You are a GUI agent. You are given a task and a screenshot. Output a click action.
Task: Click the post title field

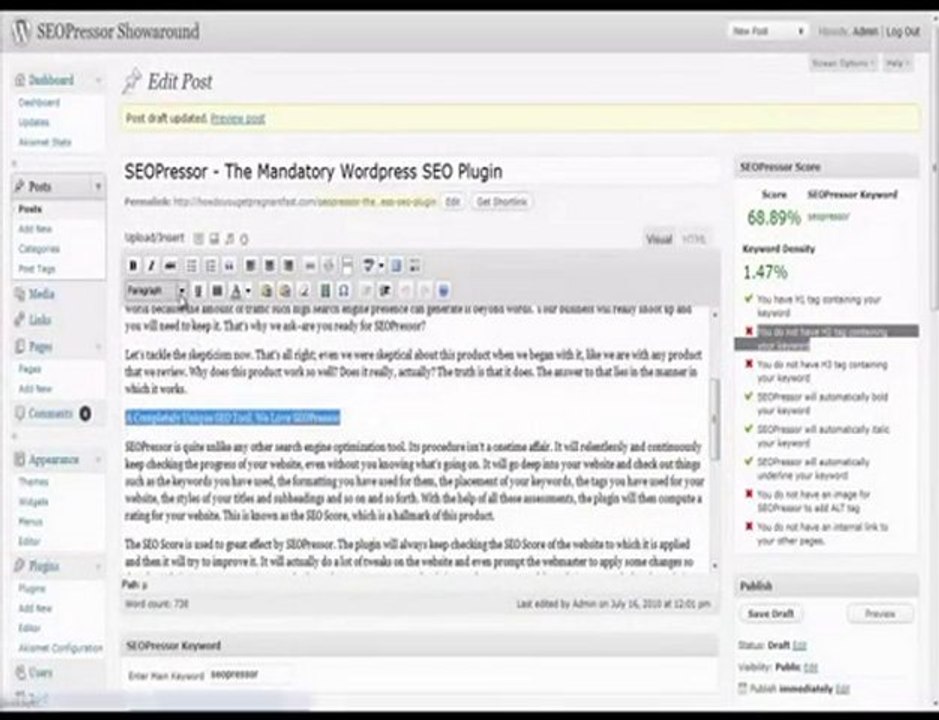click(x=420, y=172)
